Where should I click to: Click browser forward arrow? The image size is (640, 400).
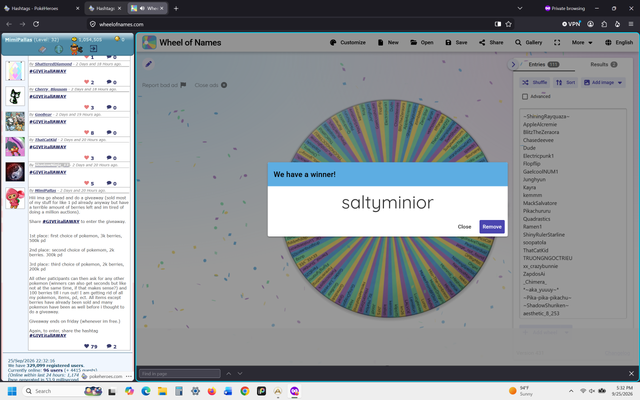pos(22,24)
